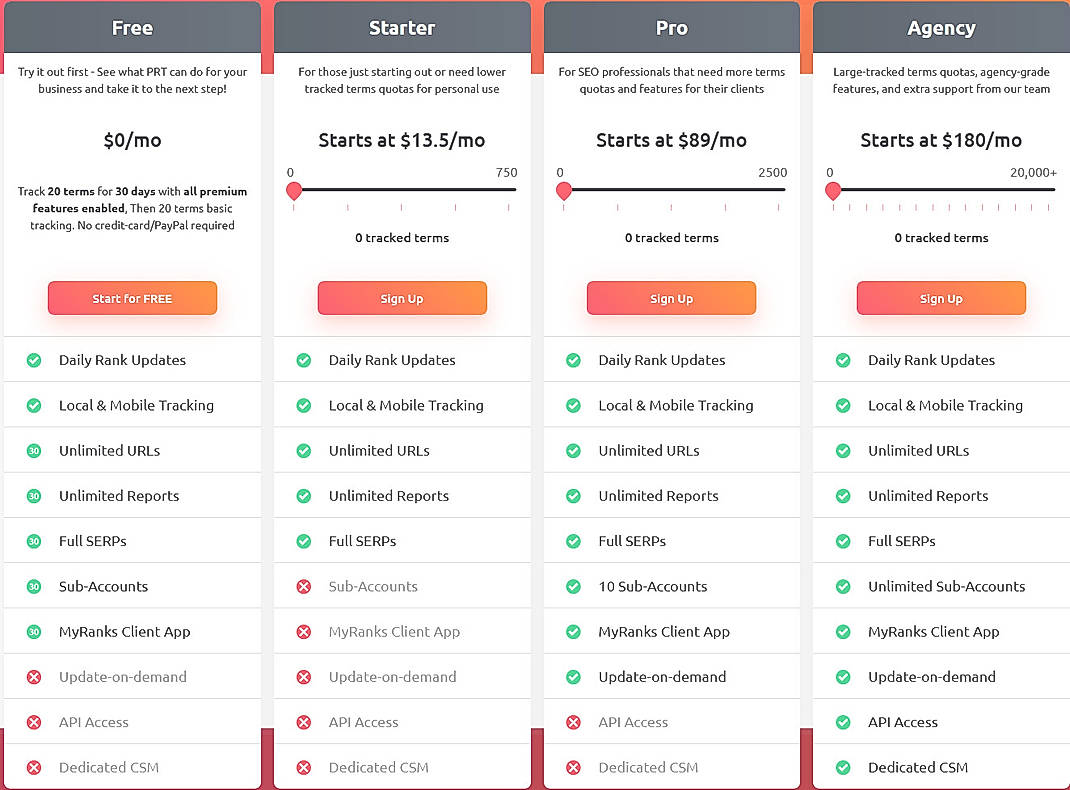This screenshot has width=1070, height=790.
Task: Click the green check beside API Access in Agency plan
Action: tap(842, 722)
